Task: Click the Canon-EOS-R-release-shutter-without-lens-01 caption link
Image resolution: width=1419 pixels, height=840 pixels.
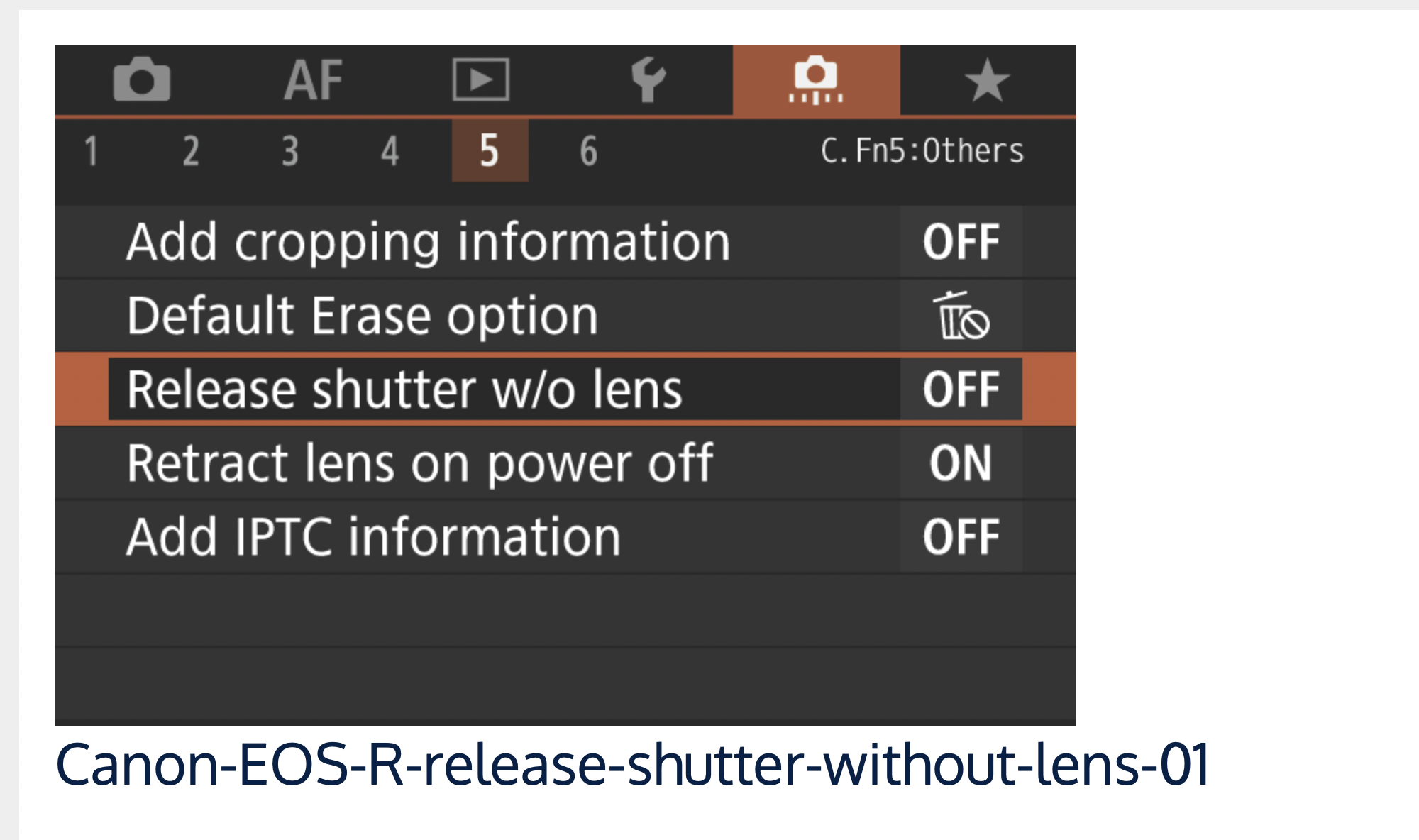Action: (632, 765)
